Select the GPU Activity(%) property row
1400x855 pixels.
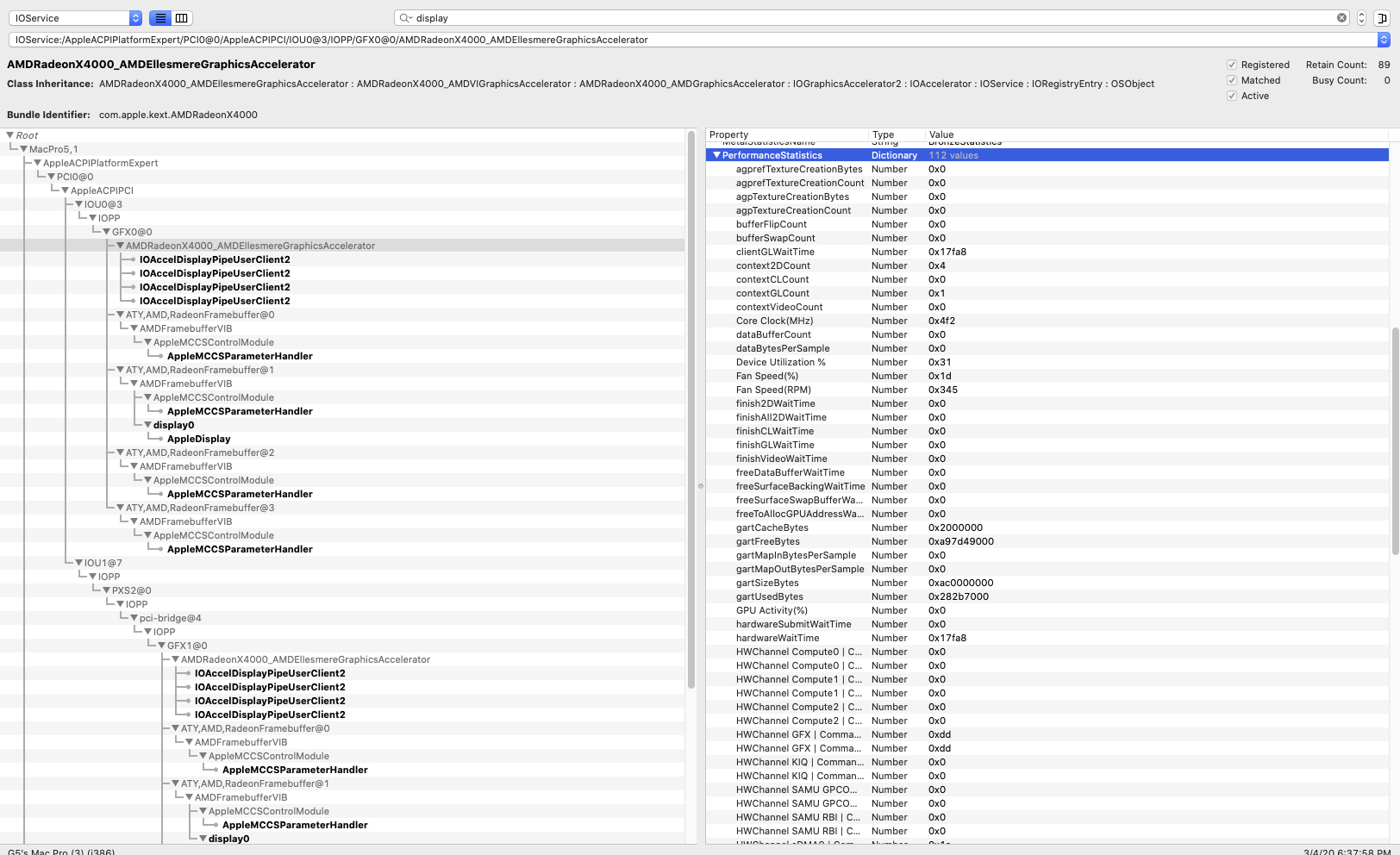1047,610
